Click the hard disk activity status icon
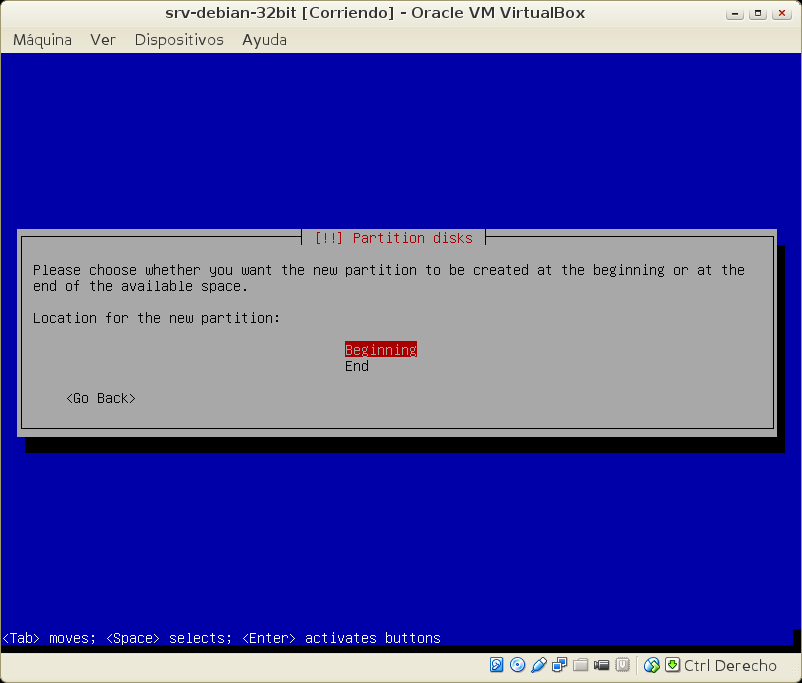Viewport: 802px width, 683px height. (497, 665)
